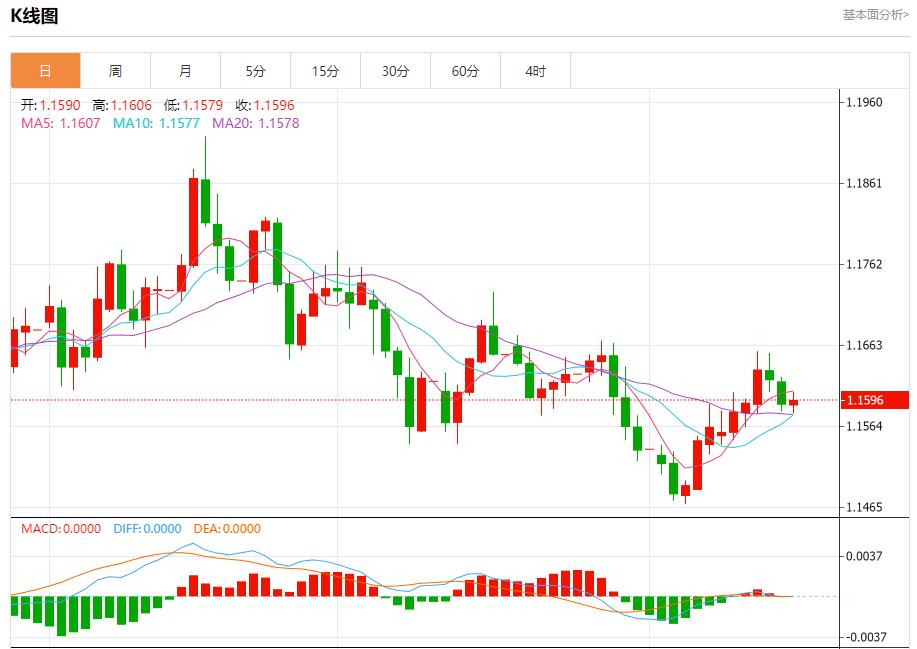Select the 5分 timeframe
The height and width of the screenshot is (649, 917).
coord(256,71)
